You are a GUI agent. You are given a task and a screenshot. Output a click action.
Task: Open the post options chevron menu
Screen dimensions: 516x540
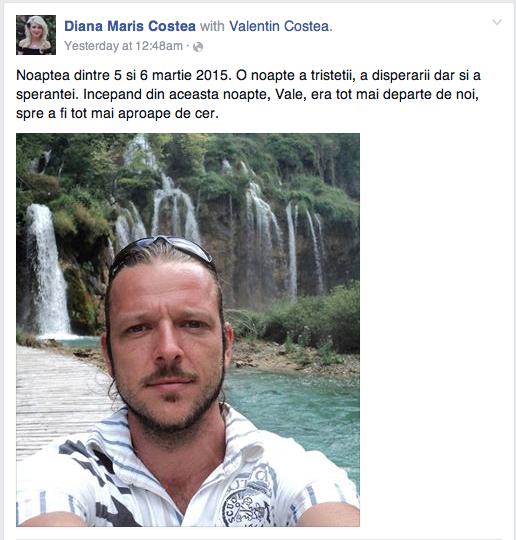coord(497,23)
